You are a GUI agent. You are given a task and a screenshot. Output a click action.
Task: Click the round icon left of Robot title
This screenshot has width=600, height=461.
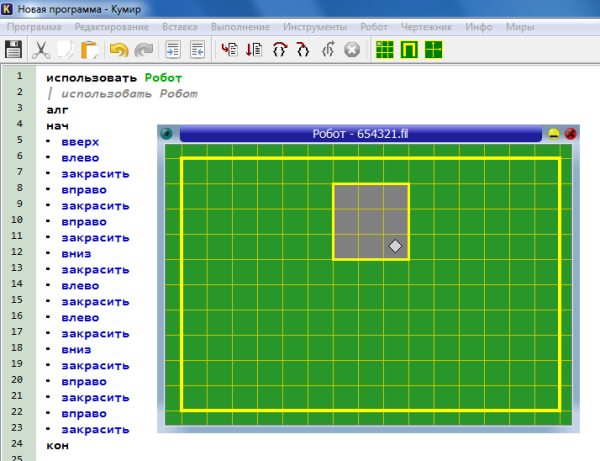[167, 134]
